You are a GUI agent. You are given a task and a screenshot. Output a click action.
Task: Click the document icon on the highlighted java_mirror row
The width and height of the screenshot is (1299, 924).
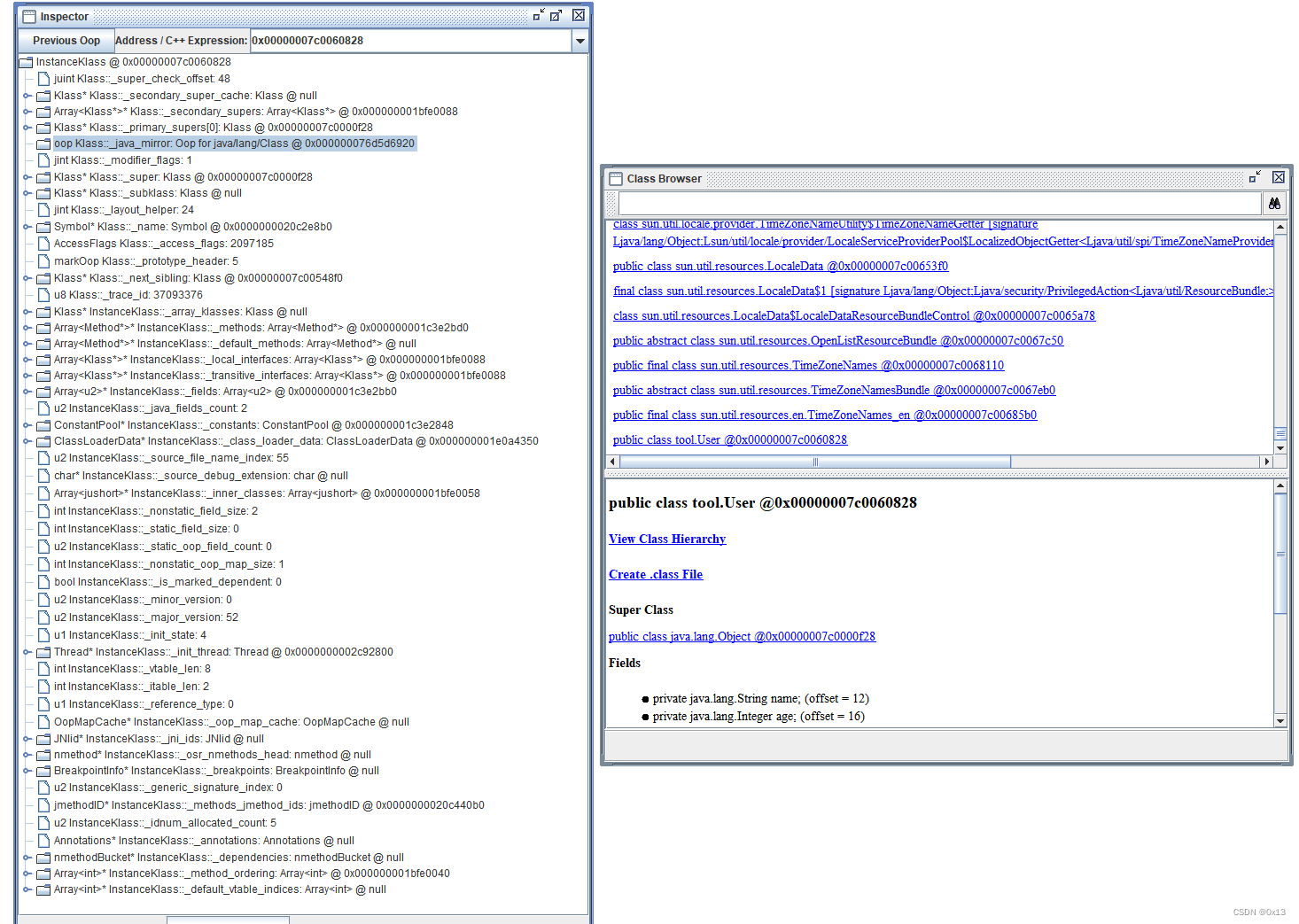(43, 143)
